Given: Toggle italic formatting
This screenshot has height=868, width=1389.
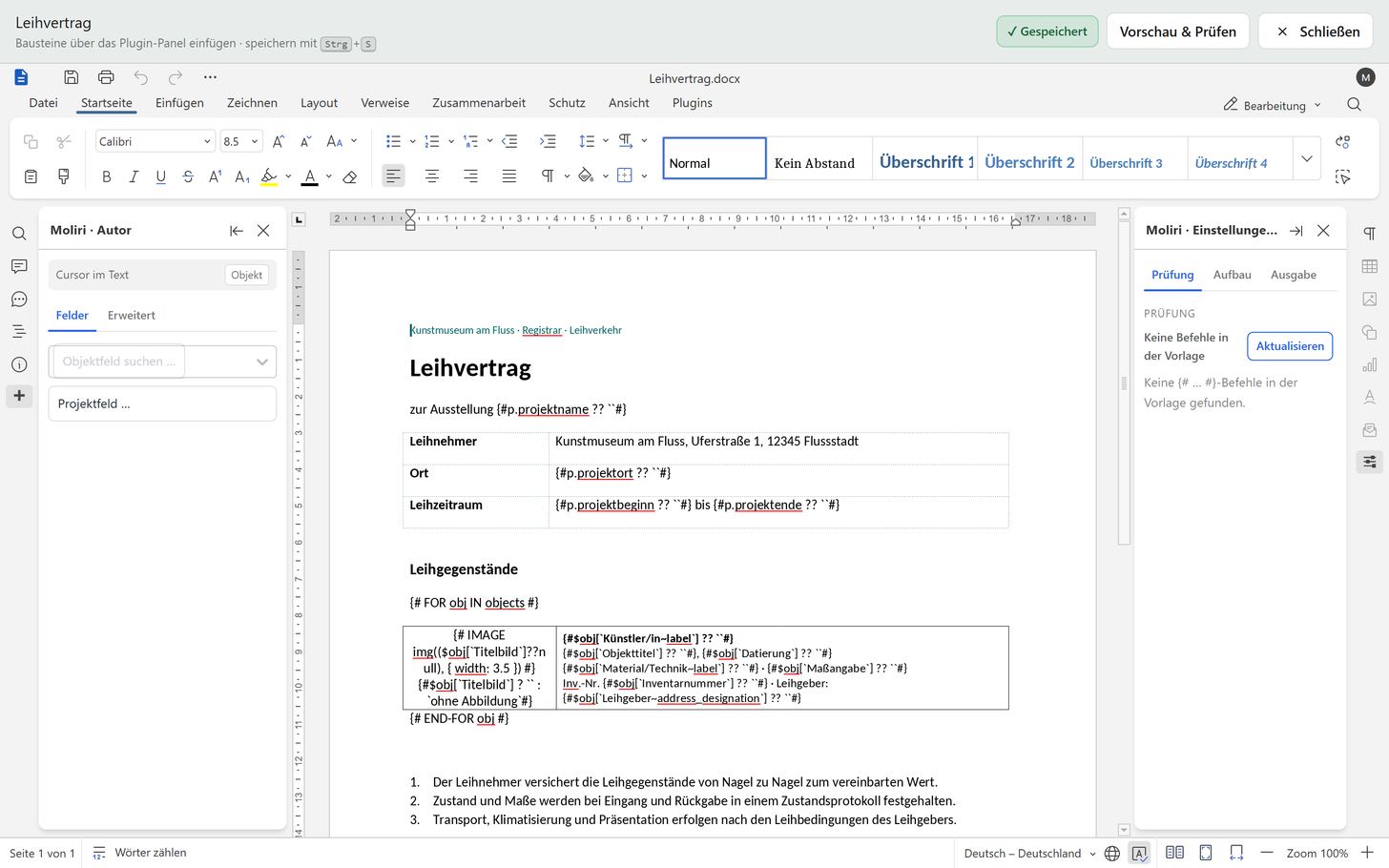Looking at the screenshot, I should (134, 176).
